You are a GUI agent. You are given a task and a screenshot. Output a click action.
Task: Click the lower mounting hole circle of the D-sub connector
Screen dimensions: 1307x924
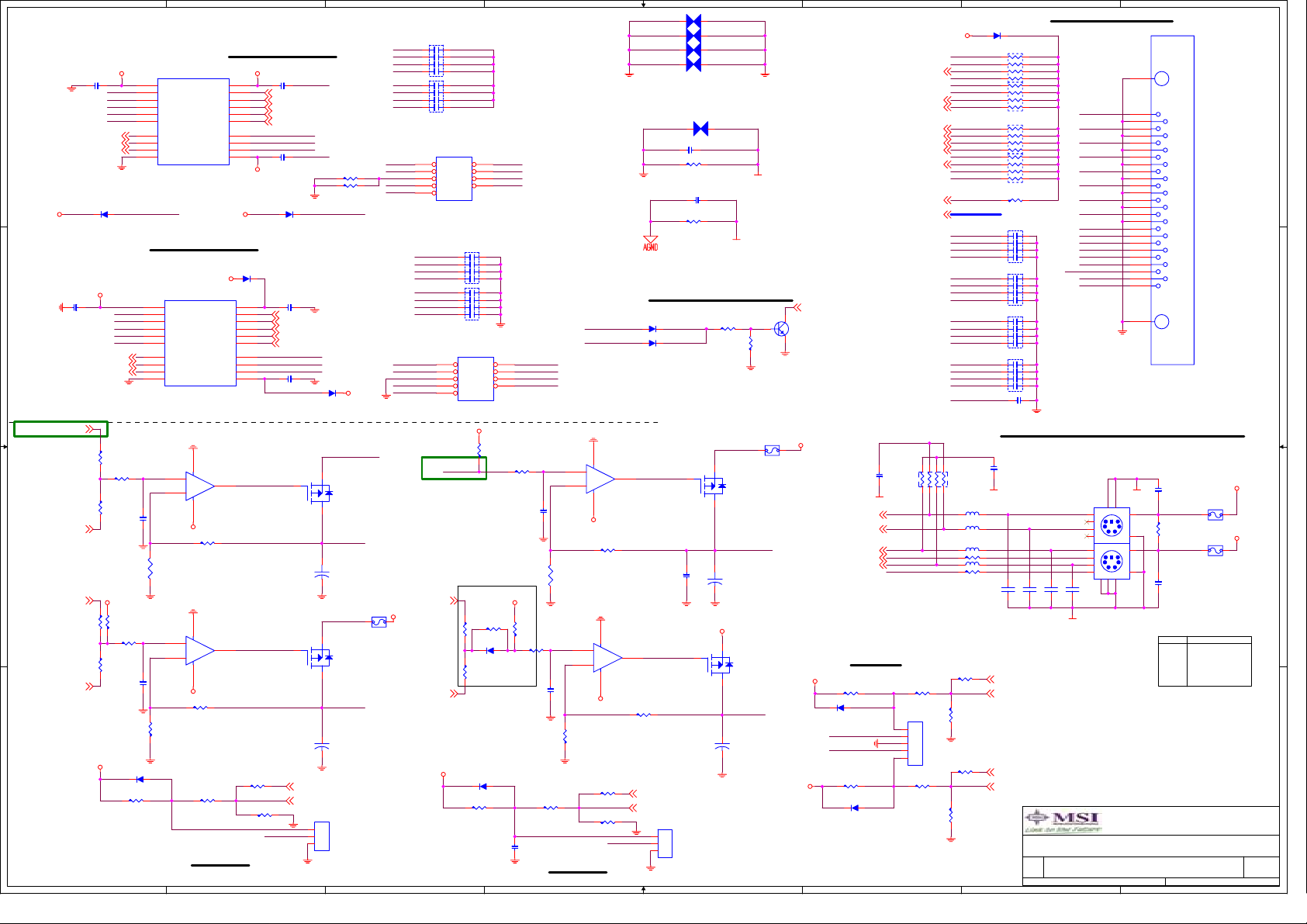coord(1161,321)
